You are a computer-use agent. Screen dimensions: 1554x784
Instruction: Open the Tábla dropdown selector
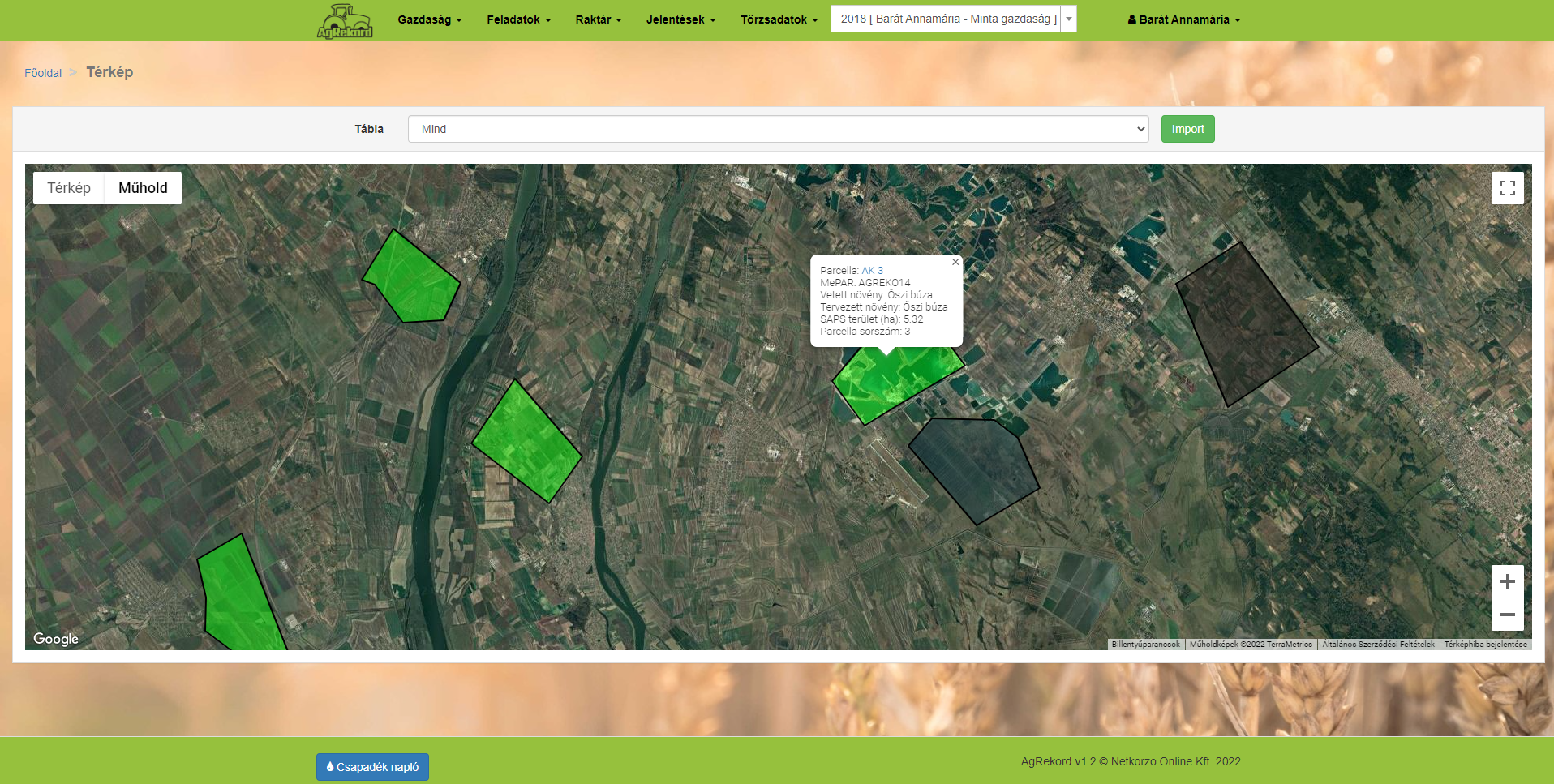778,129
